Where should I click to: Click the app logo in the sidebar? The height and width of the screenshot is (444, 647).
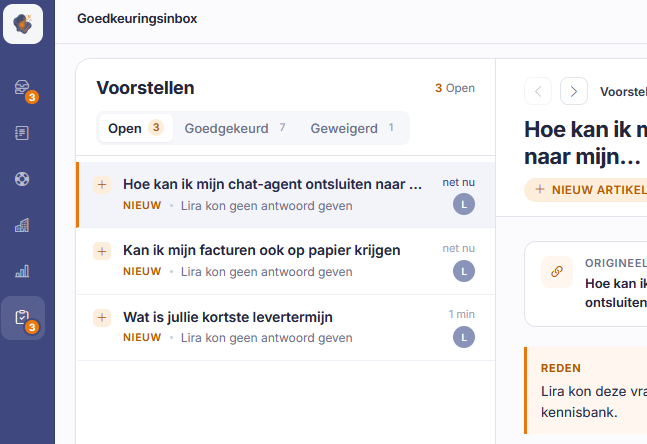(x=23, y=24)
